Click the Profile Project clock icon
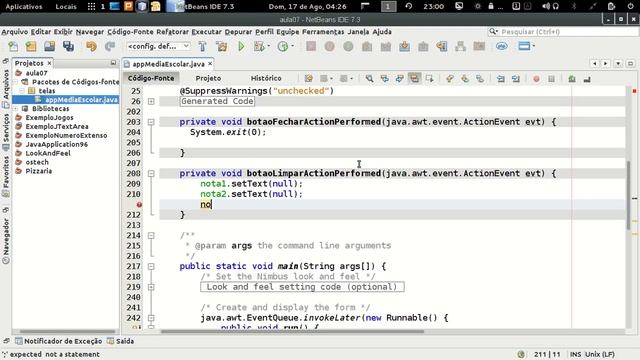The width and height of the screenshot is (640, 360). coord(283,47)
